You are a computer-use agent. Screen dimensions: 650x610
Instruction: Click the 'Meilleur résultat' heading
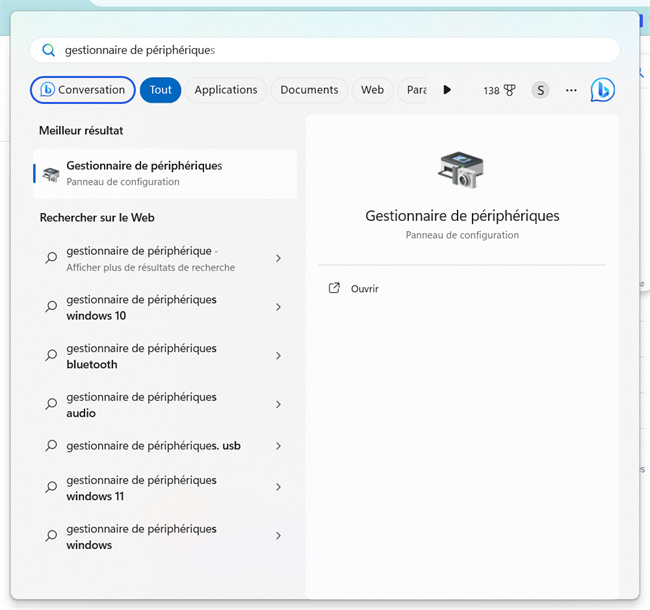(81, 131)
